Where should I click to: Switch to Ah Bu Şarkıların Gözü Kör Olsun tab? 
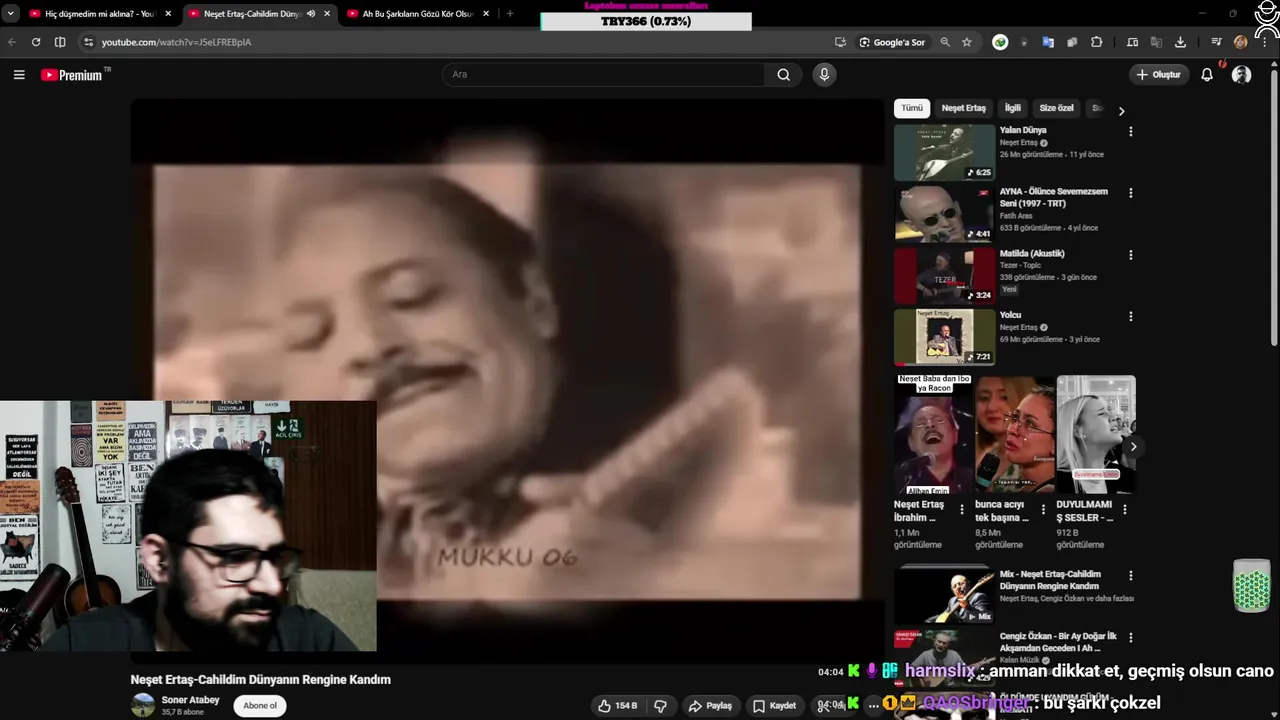417,14
